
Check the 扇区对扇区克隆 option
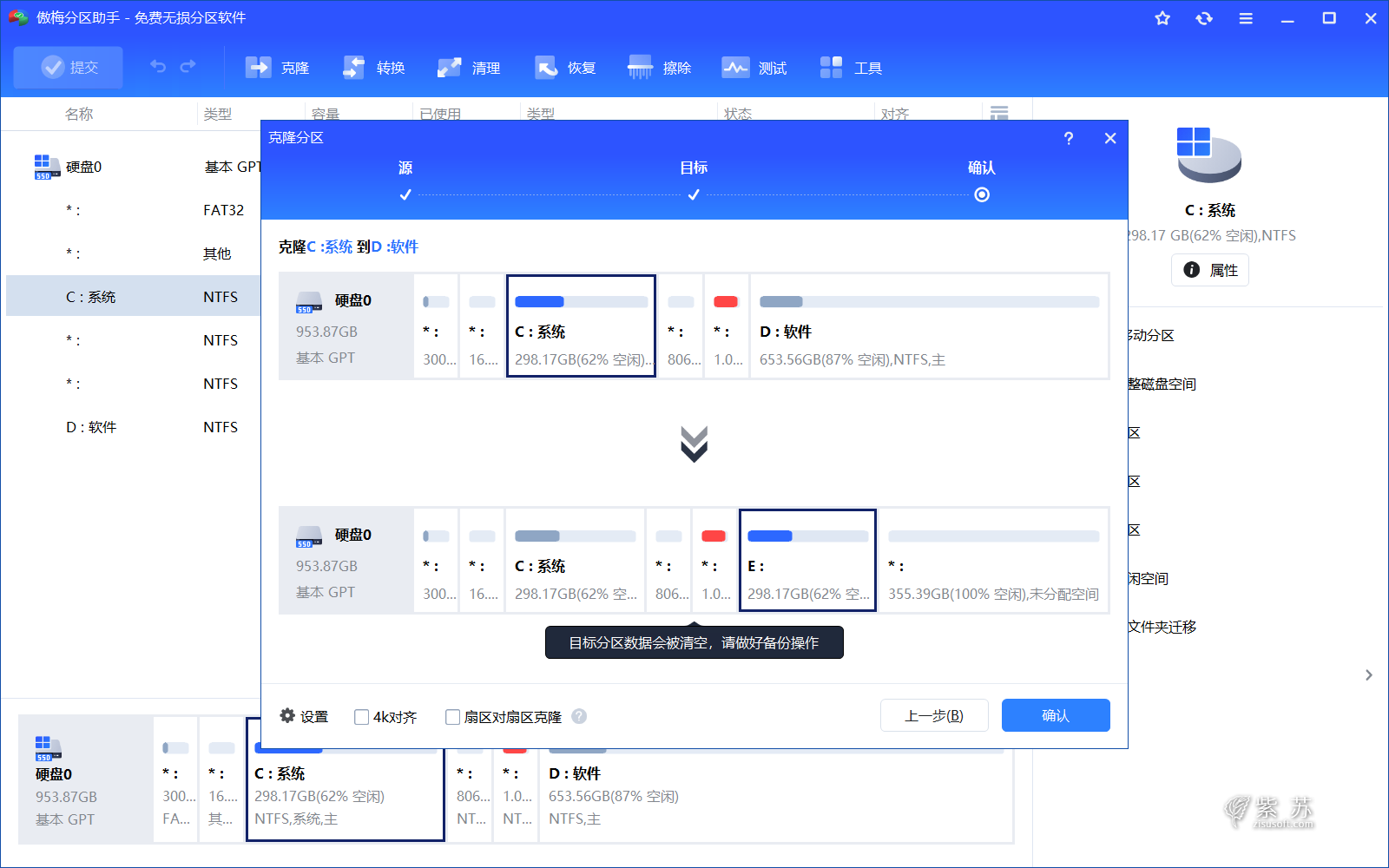tap(452, 717)
